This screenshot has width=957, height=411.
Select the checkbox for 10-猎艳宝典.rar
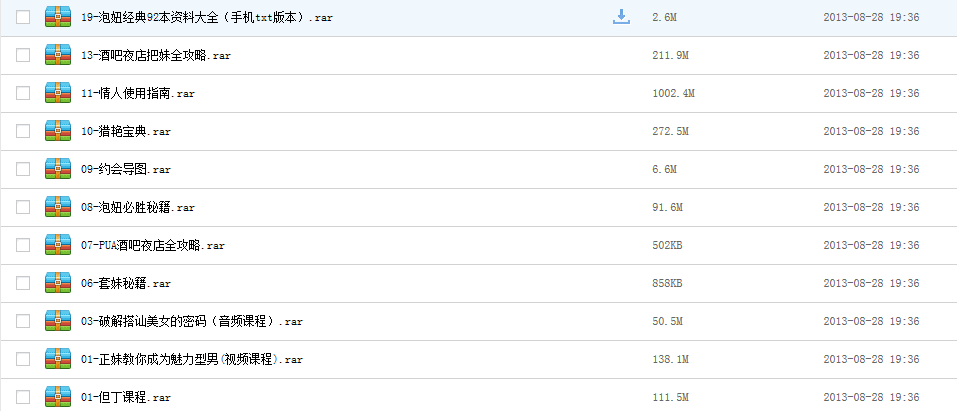click(x=23, y=131)
